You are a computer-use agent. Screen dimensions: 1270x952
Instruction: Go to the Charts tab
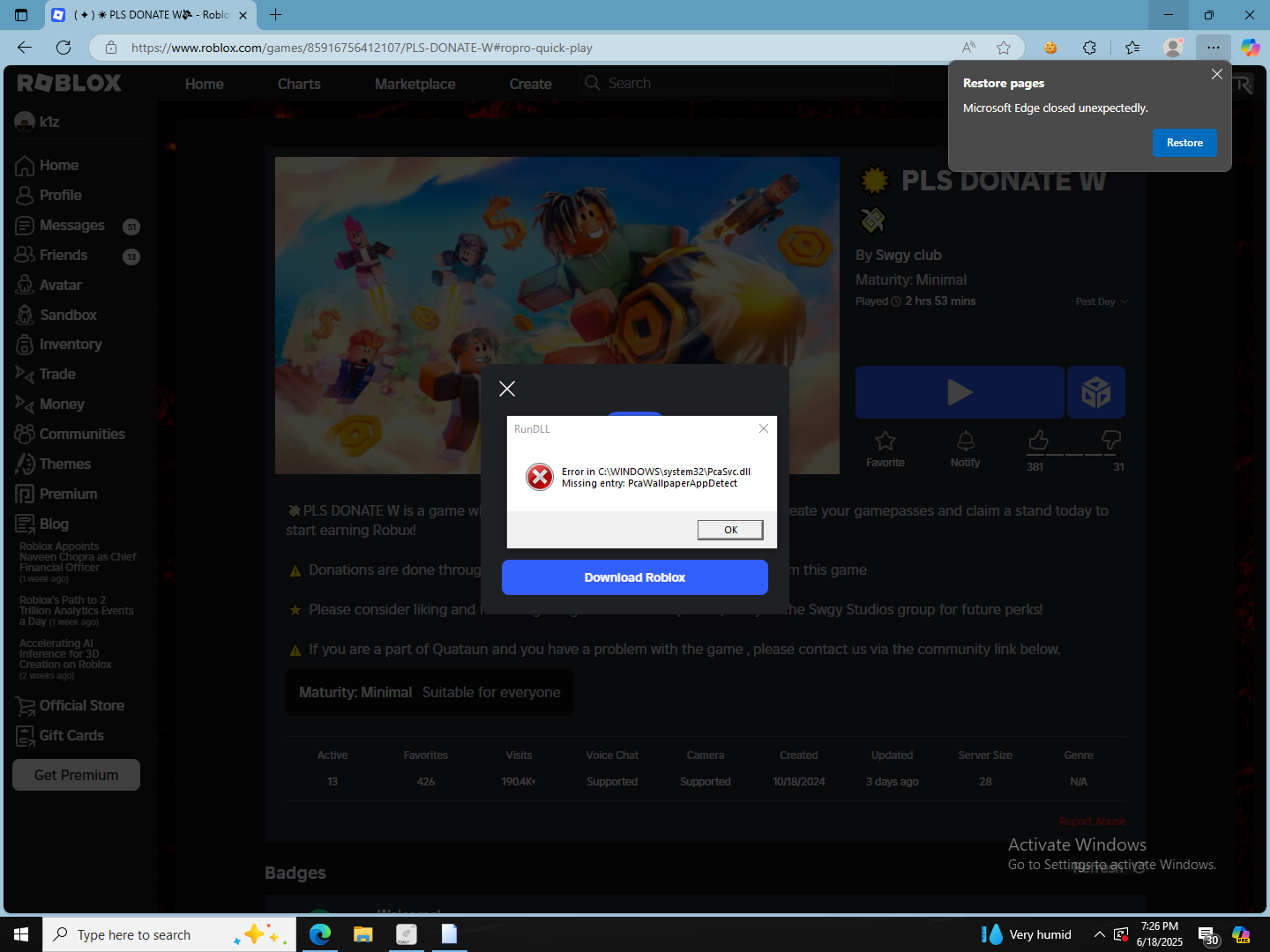click(x=299, y=84)
